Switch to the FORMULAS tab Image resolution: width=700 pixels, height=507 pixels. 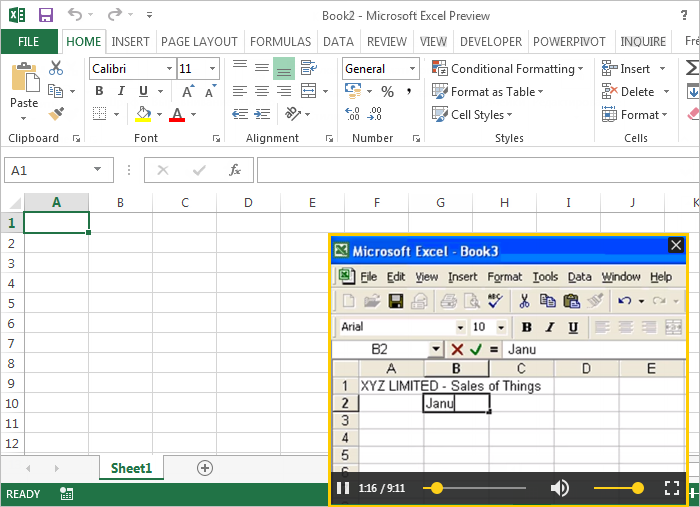pos(280,42)
